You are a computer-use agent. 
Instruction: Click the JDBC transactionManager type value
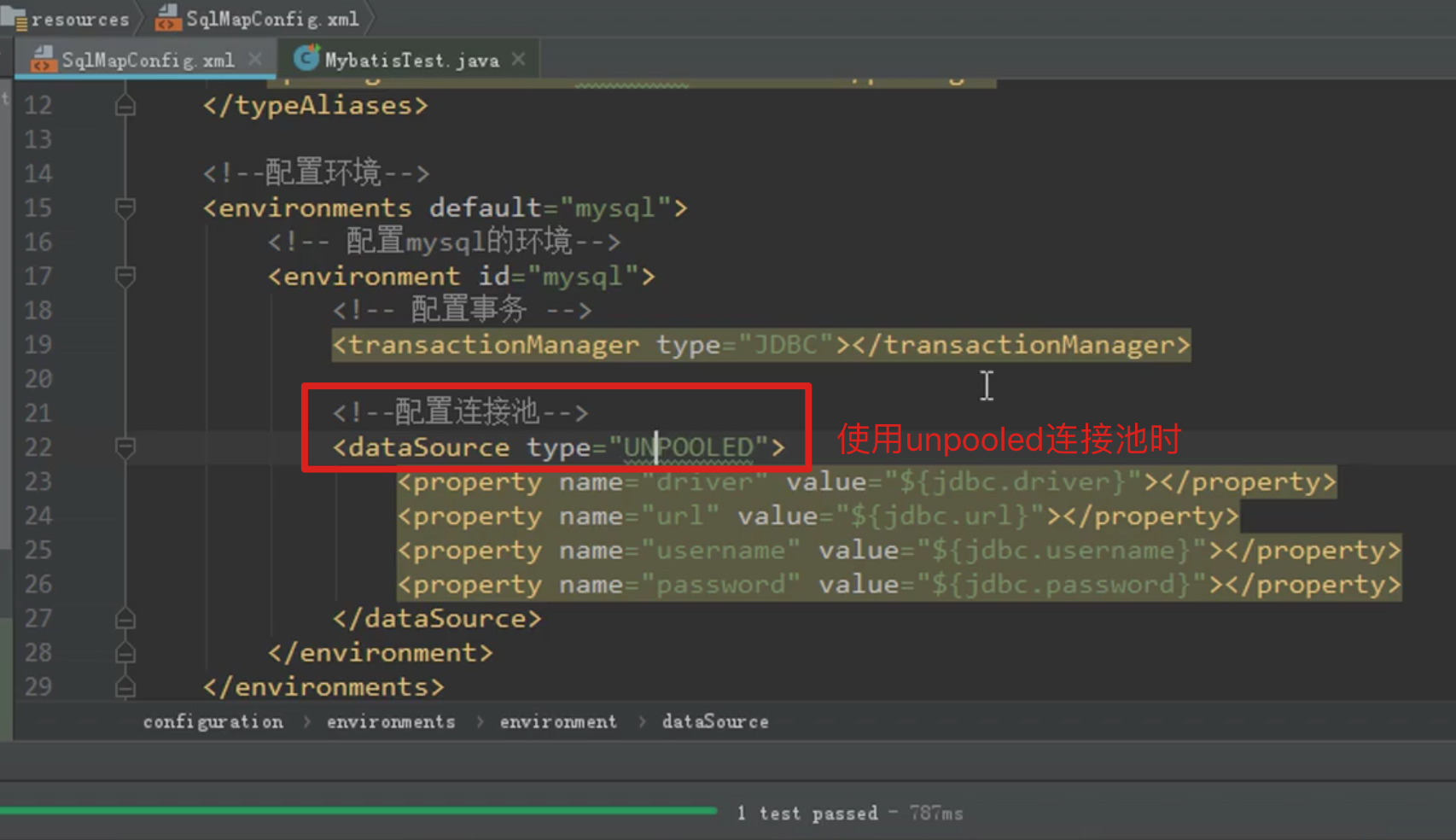785,345
